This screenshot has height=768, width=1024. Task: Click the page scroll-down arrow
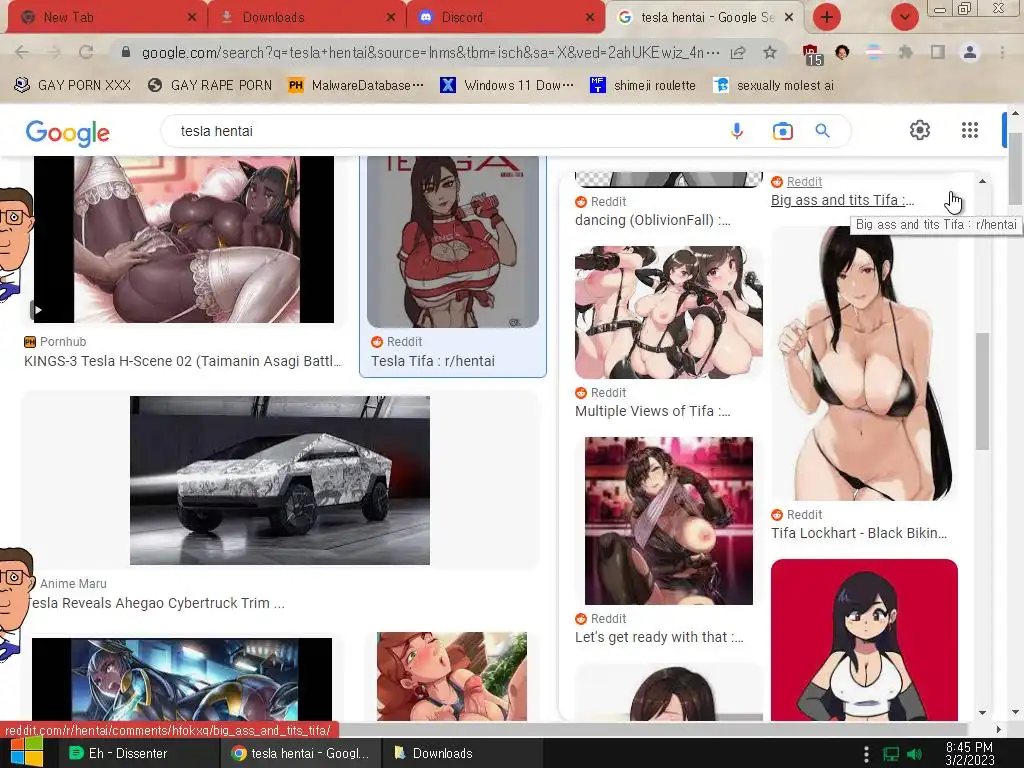tap(1016, 712)
